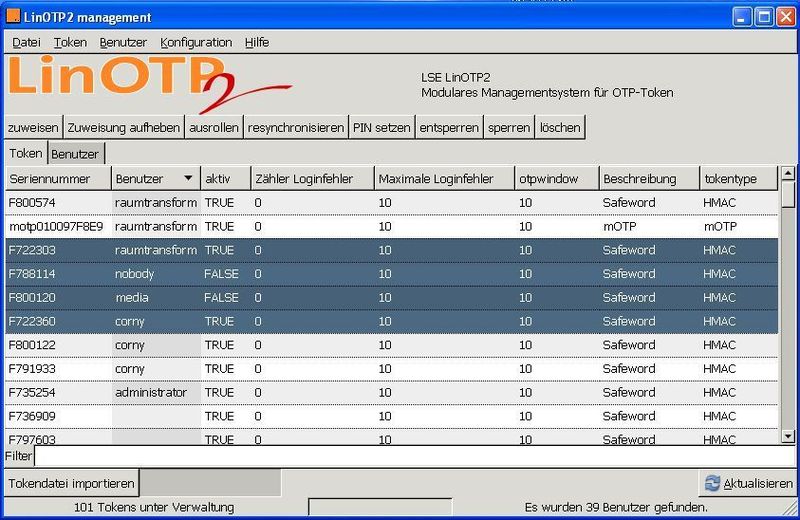Sort by aktiv column header

(226, 179)
